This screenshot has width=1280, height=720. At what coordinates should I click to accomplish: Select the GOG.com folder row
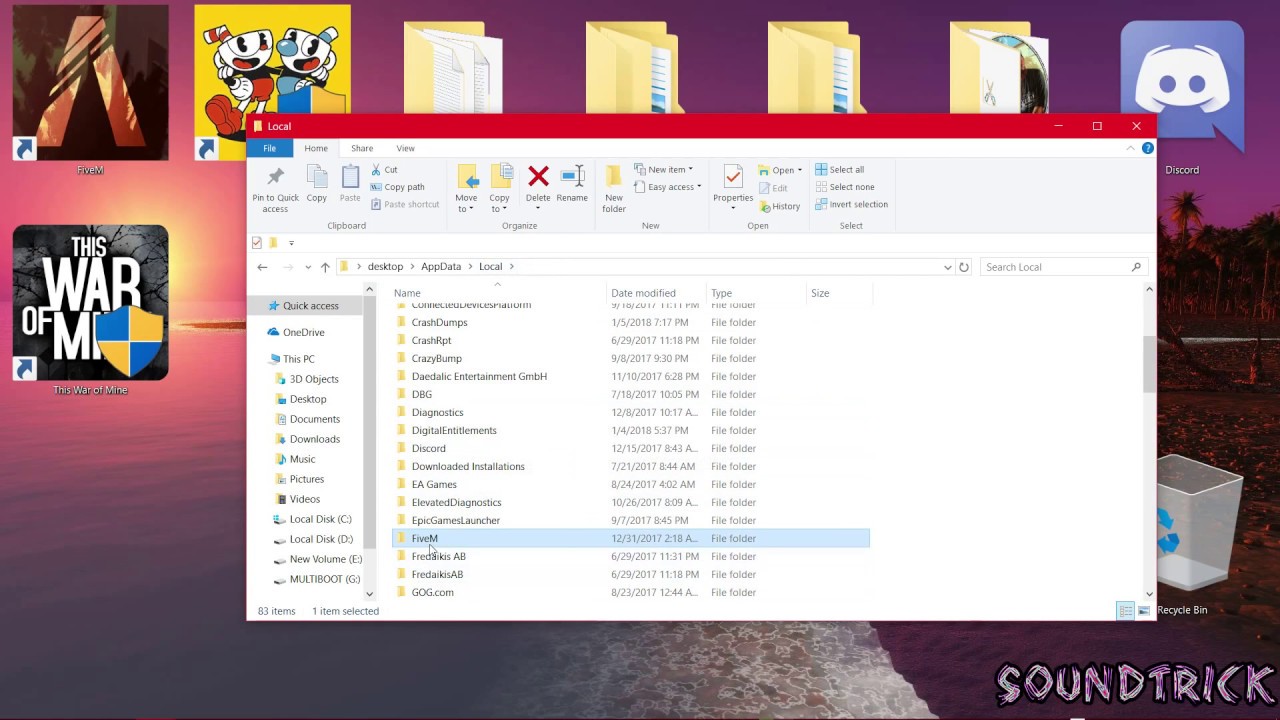(x=631, y=592)
